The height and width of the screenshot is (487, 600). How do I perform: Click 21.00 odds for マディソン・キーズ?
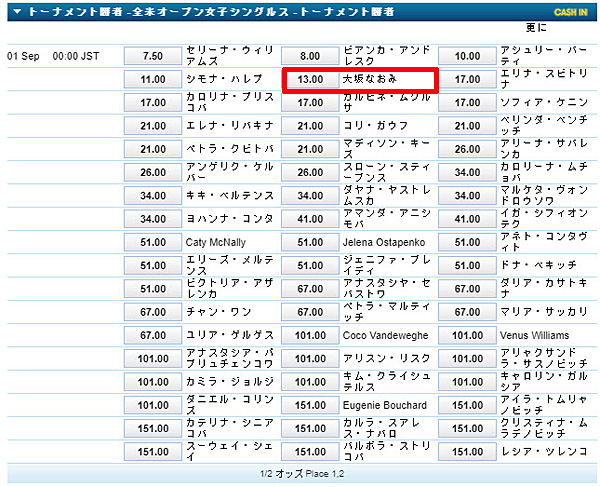310,149
